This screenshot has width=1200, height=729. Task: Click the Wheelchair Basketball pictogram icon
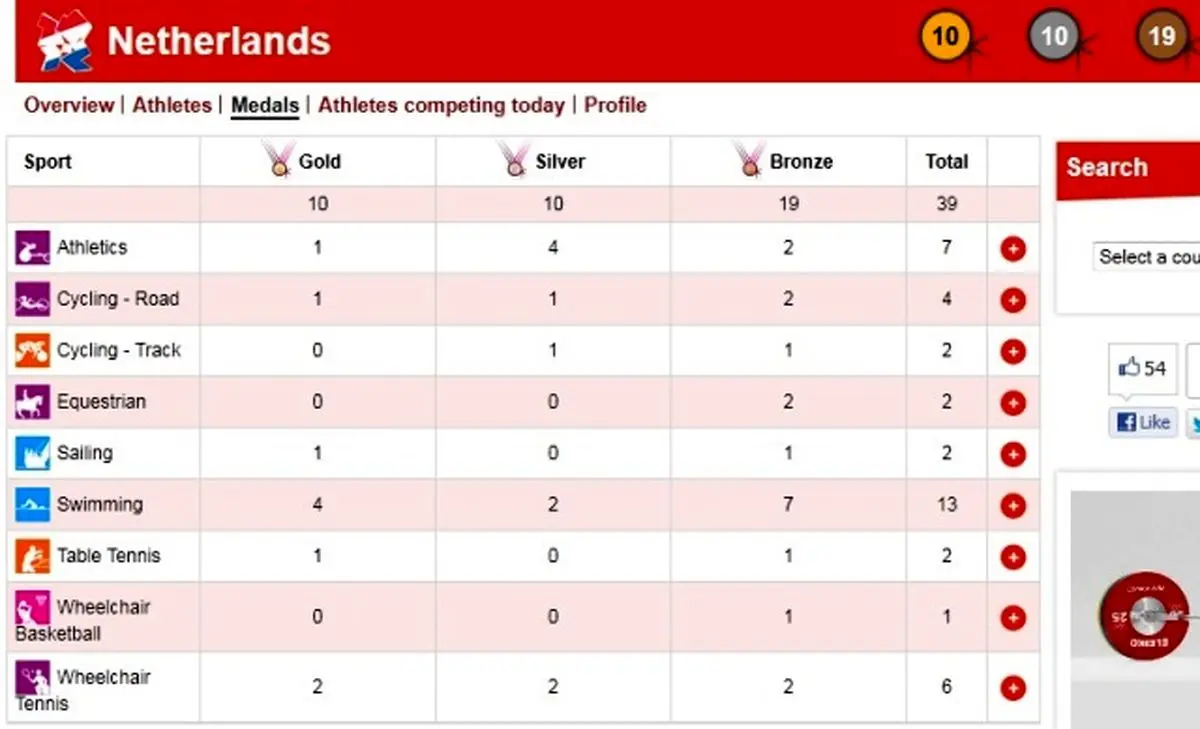(32, 608)
